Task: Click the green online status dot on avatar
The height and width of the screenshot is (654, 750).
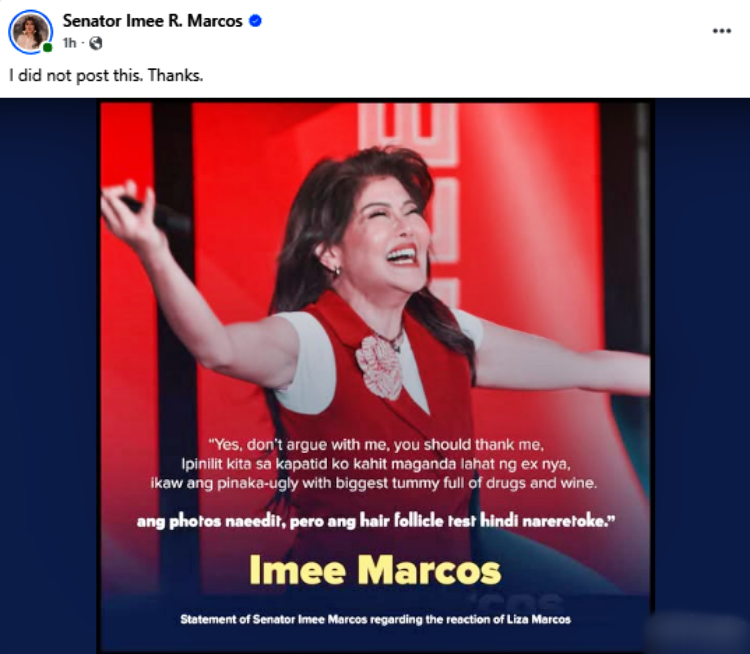Action: click(x=47, y=47)
